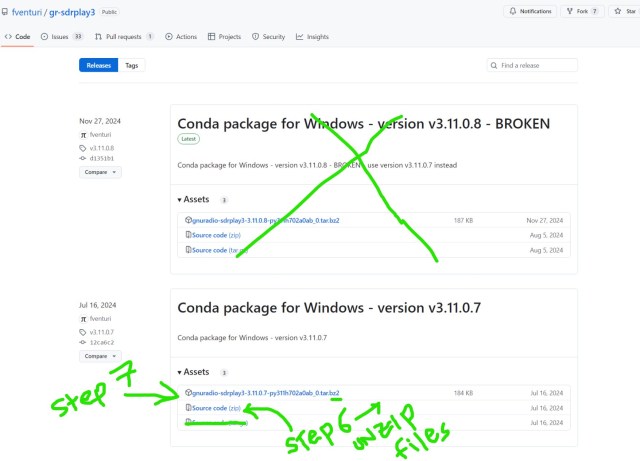Click commit icon next to d1351b1
The image size is (640, 461).
point(83,158)
